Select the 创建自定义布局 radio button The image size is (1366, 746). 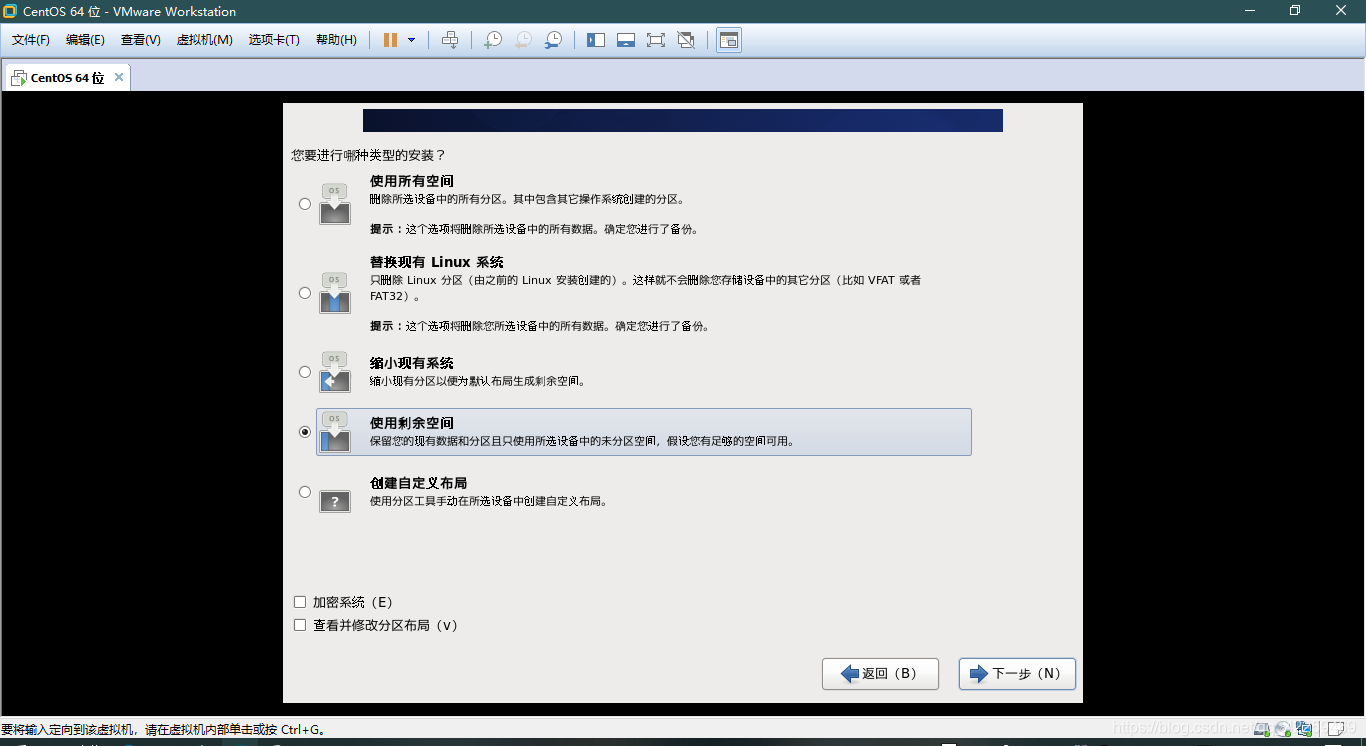click(x=305, y=492)
